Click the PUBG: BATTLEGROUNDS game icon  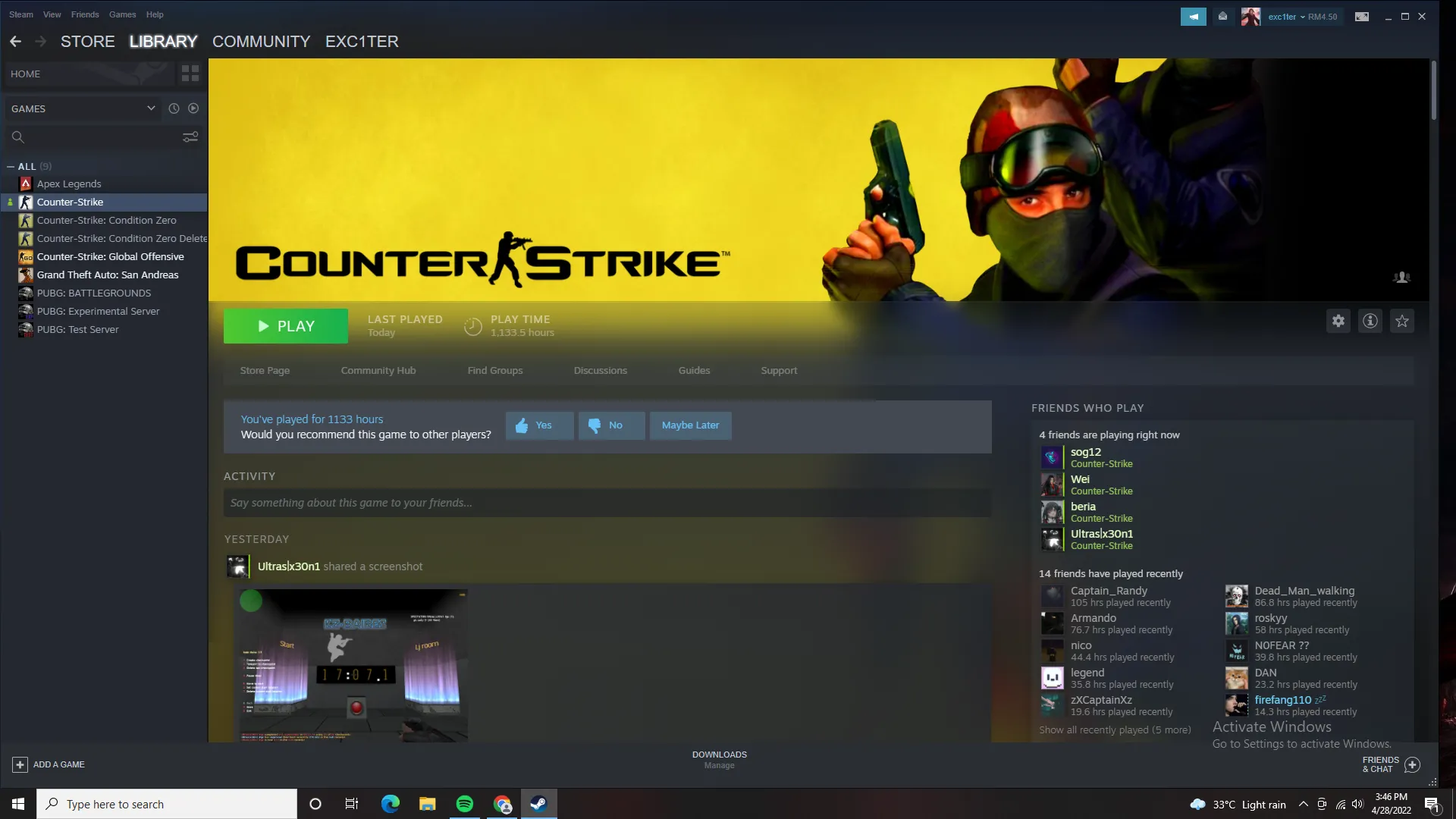click(26, 293)
